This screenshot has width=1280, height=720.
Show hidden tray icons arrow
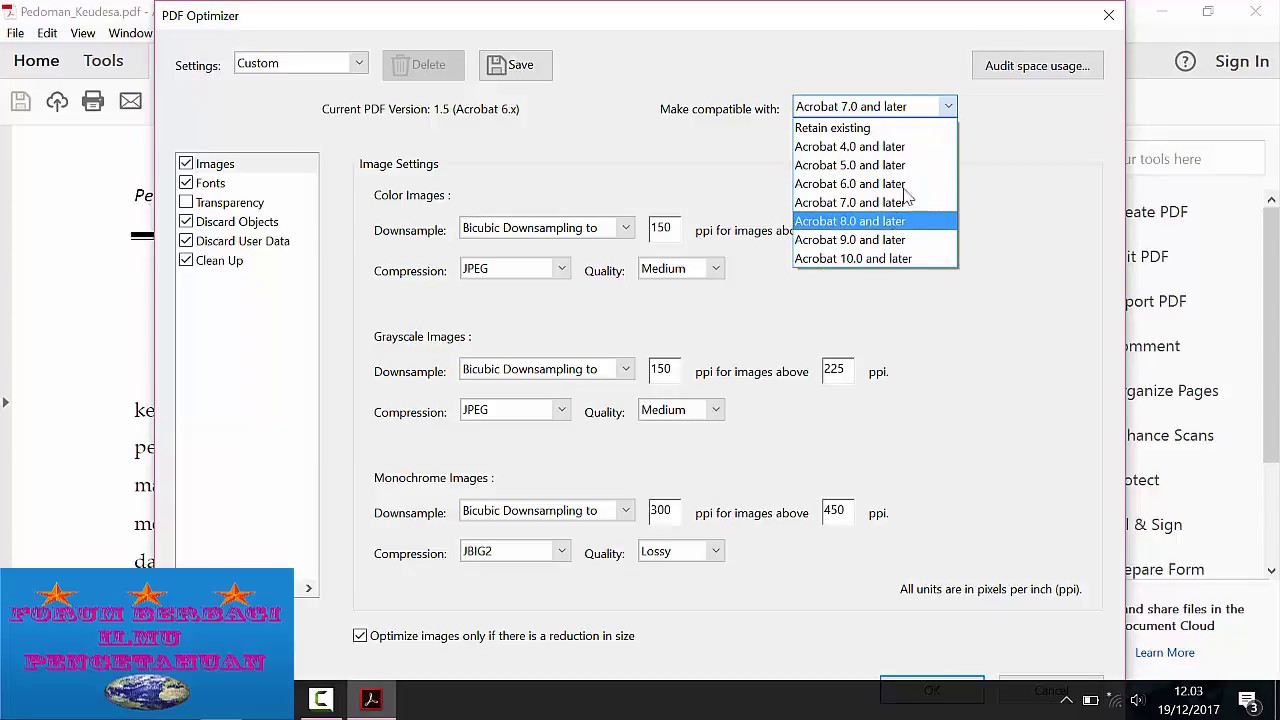[x=1066, y=700]
